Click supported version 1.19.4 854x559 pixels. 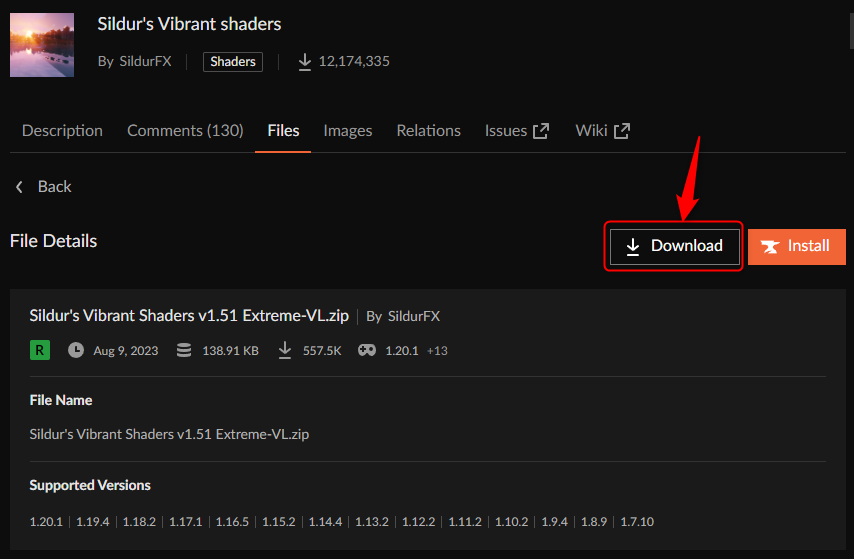click(x=93, y=522)
